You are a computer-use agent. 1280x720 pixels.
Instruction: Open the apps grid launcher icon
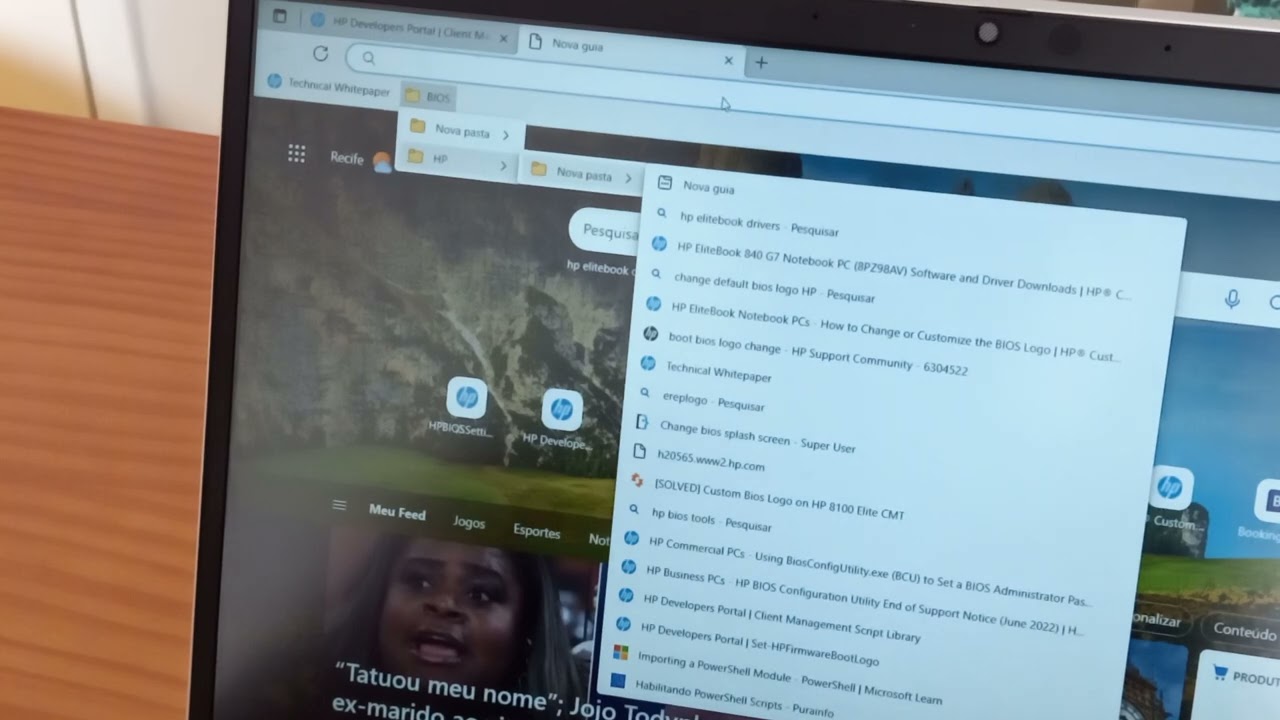click(296, 153)
